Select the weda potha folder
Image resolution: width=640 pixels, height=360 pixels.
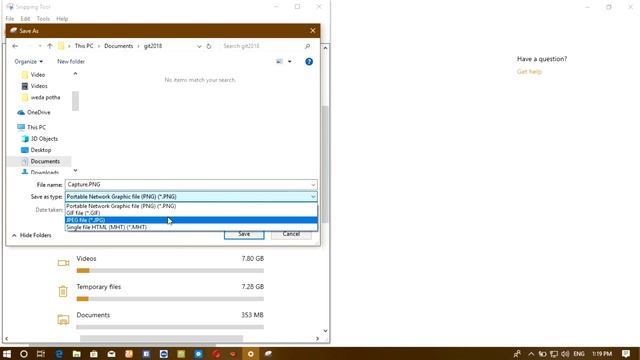(x=41, y=98)
